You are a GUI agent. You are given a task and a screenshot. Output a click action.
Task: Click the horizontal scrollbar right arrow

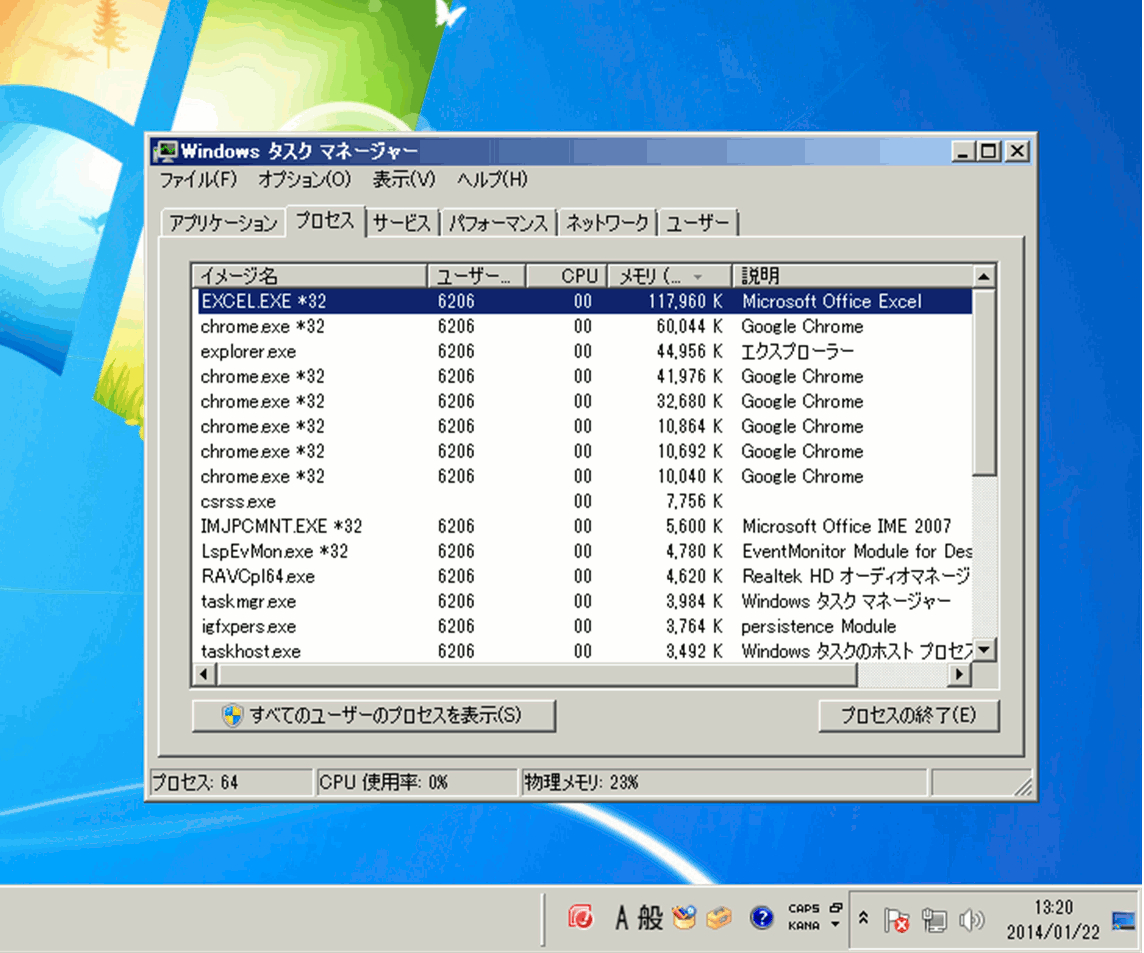click(960, 675)
